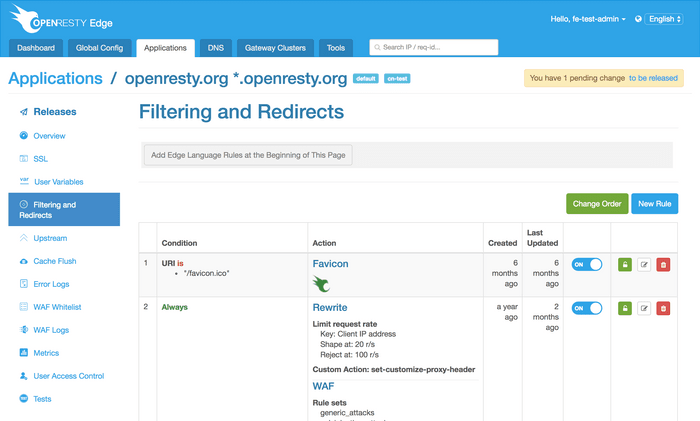The height and width of the screenshot is (421, 700).
Task: Click the OpenResty Edge bird logo
Action: coord(27,18)
